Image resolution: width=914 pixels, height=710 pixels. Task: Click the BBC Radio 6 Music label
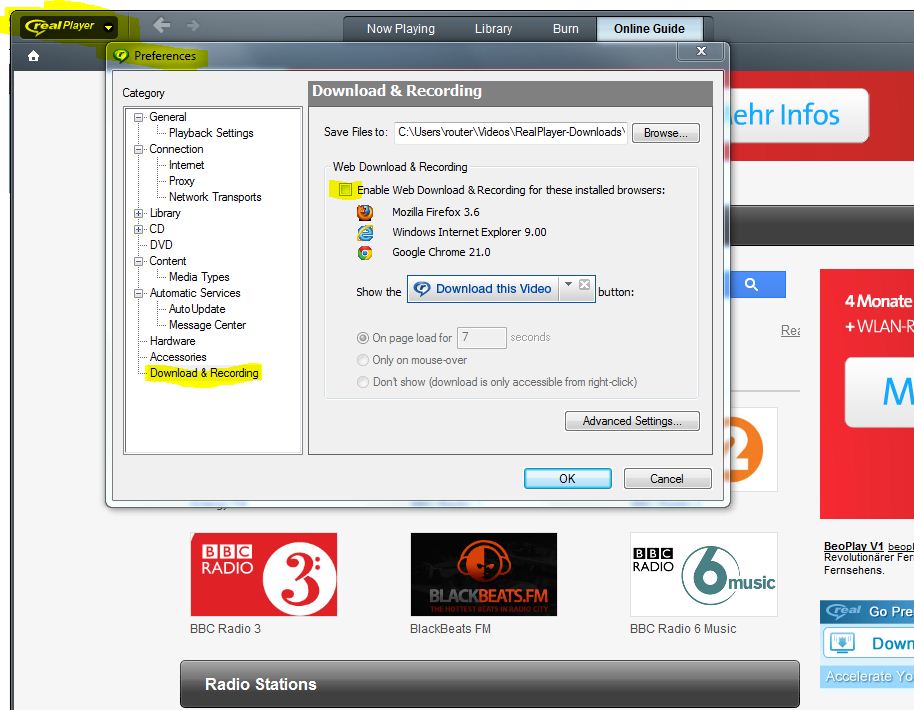click(x=683, y=629)
